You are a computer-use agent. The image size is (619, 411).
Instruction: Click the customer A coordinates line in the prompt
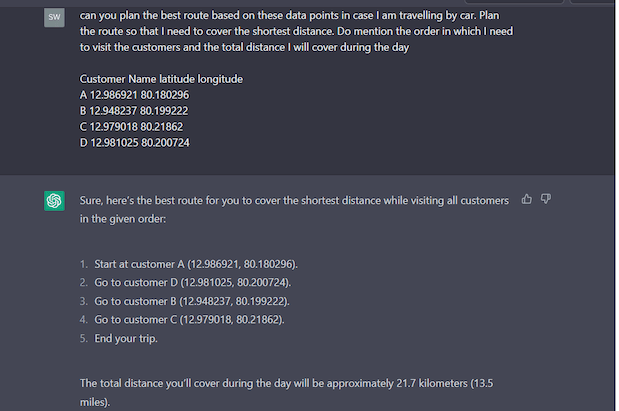point(134,95)
